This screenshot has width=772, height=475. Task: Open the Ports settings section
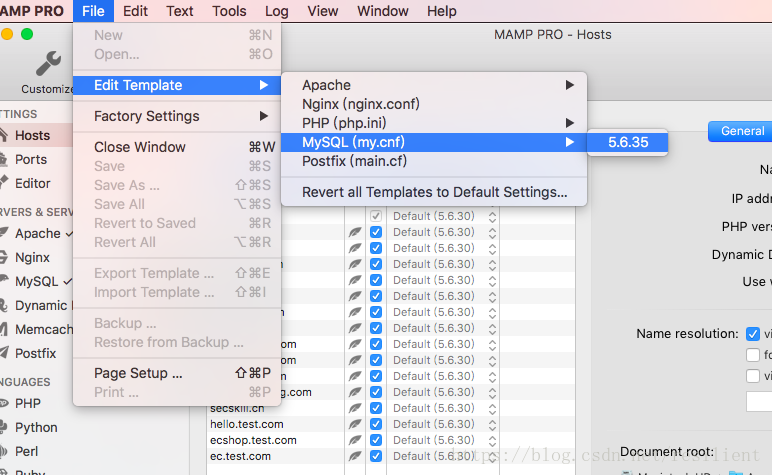pos(31,159)
